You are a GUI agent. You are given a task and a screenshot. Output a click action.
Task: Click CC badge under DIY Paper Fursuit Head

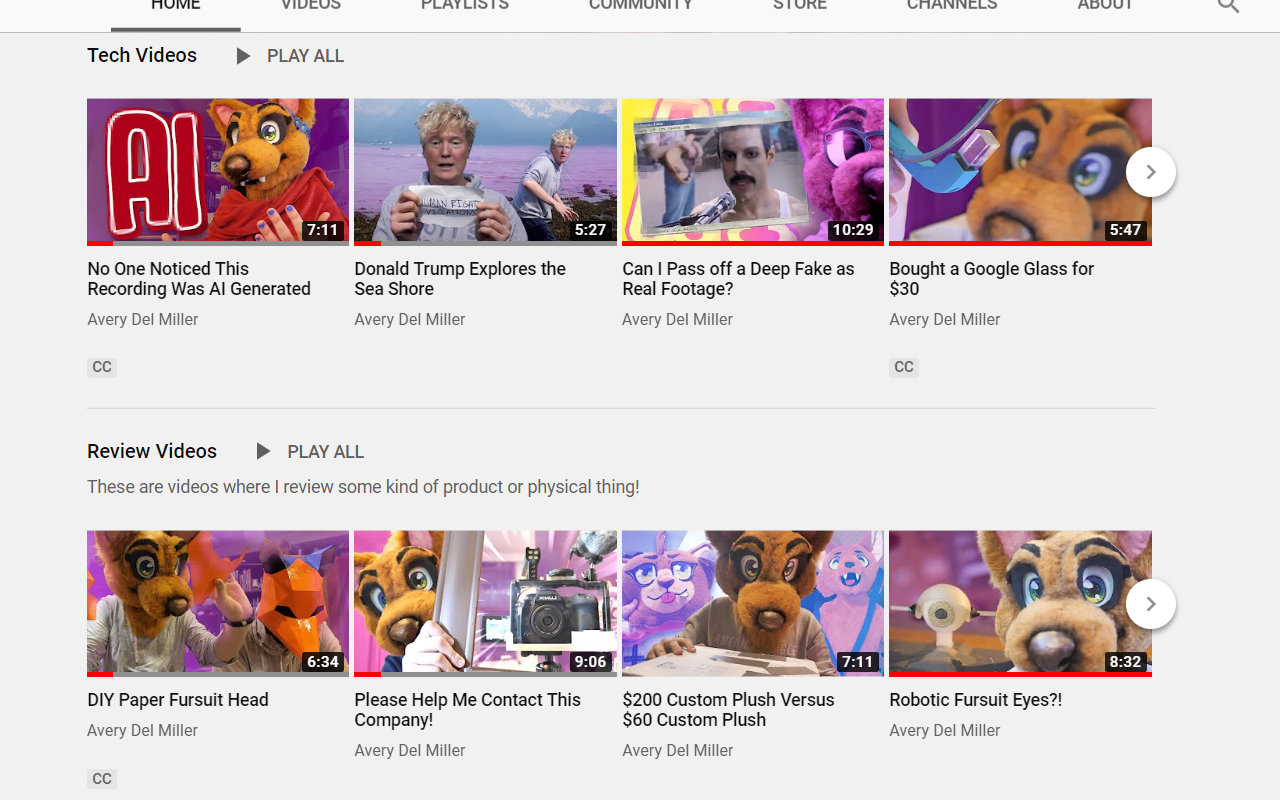point(102,778)
